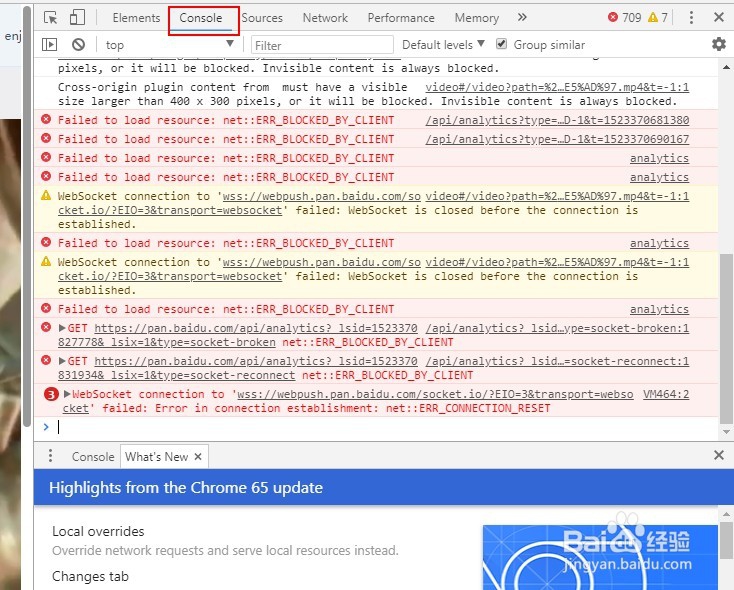Expand the ERR_CONNECTION_RESET WebSocket error
734x590 pixels.
coord(66,394)
